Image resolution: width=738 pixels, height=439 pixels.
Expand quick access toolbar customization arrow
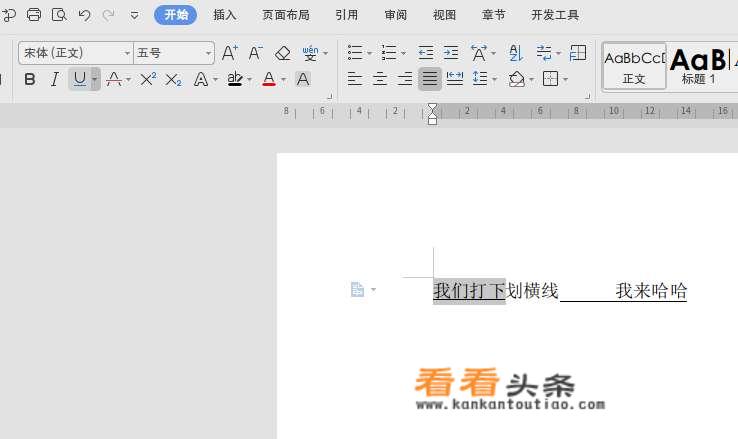134,16
